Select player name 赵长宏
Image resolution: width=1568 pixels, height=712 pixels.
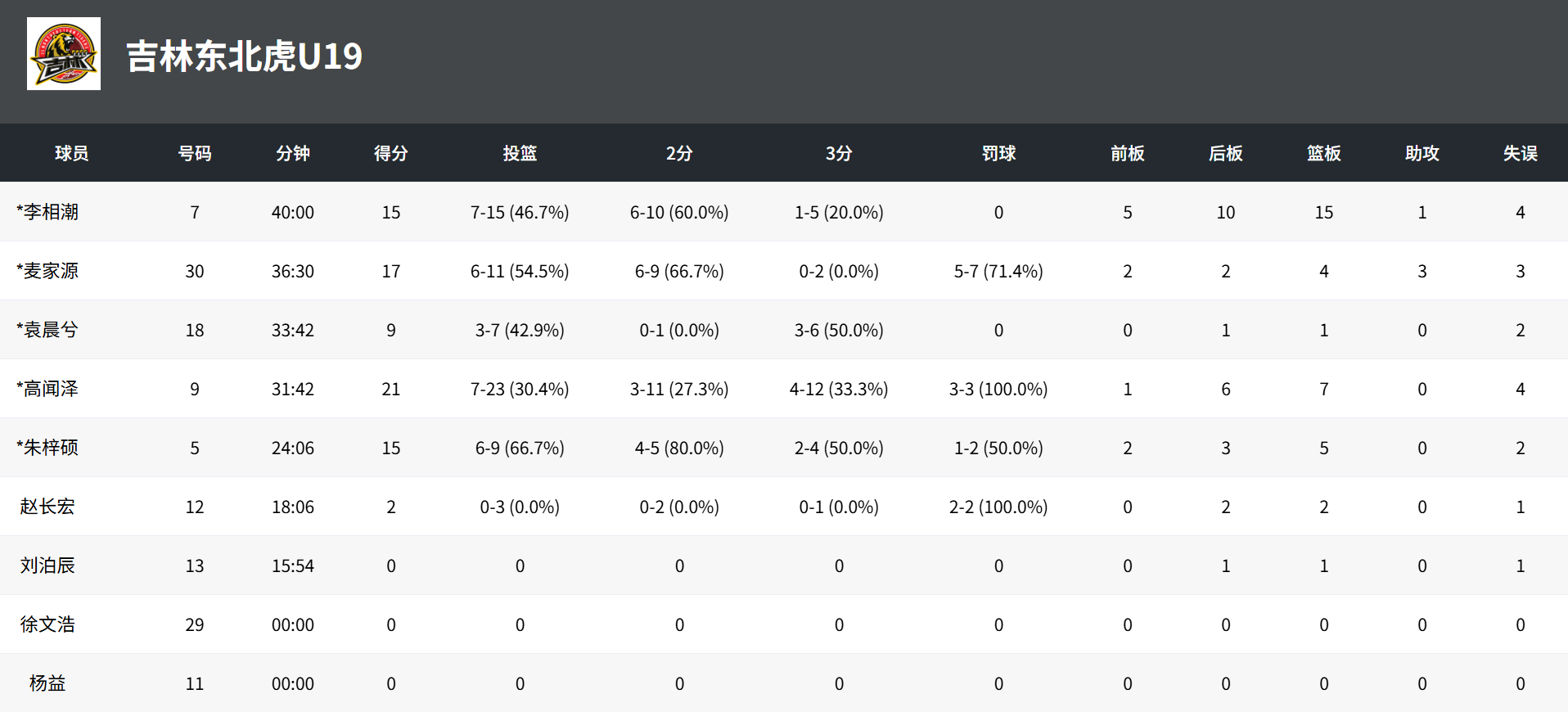pyautogui.click(x=47, y=507)
